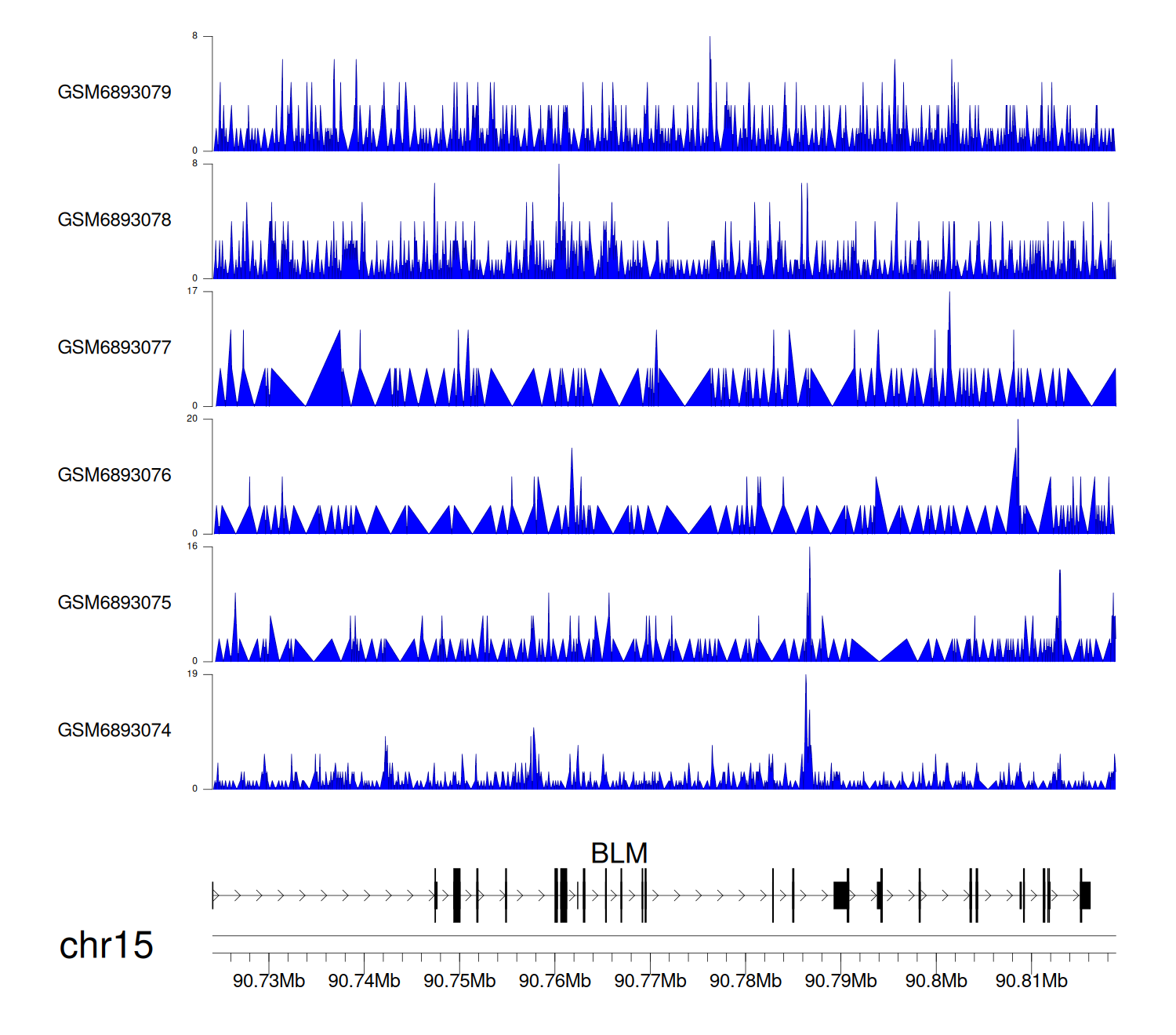The image size is (1176, 1035).
Task: Select the 90.79Mb axis label
Action: click(840, 982)
